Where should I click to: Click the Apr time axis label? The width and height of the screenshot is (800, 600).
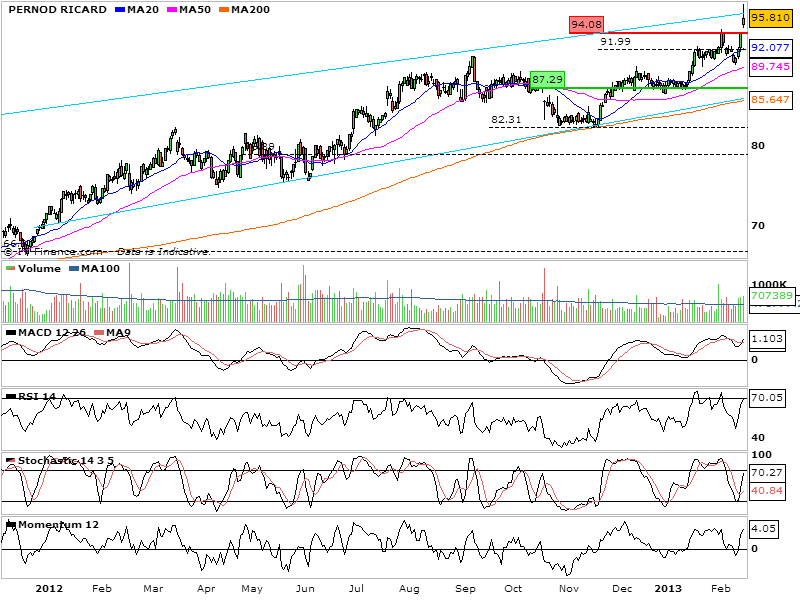206,589
